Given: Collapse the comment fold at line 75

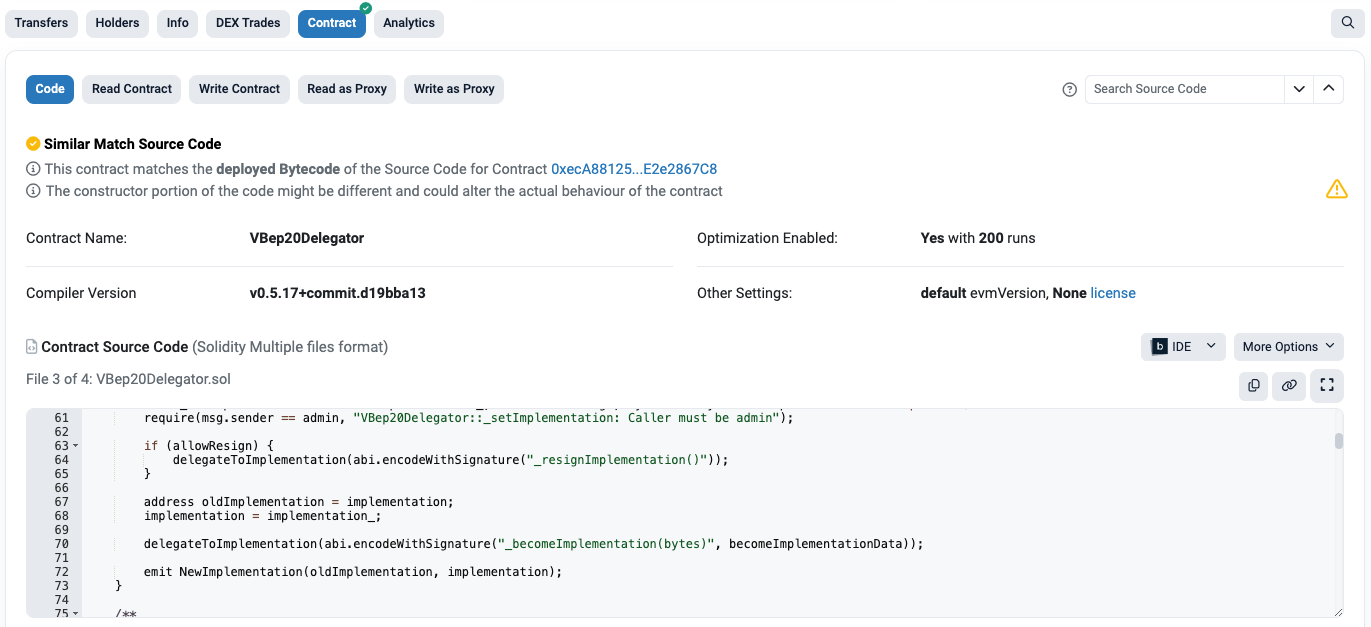Looking at the screenshot, I should tap(76, 613).
